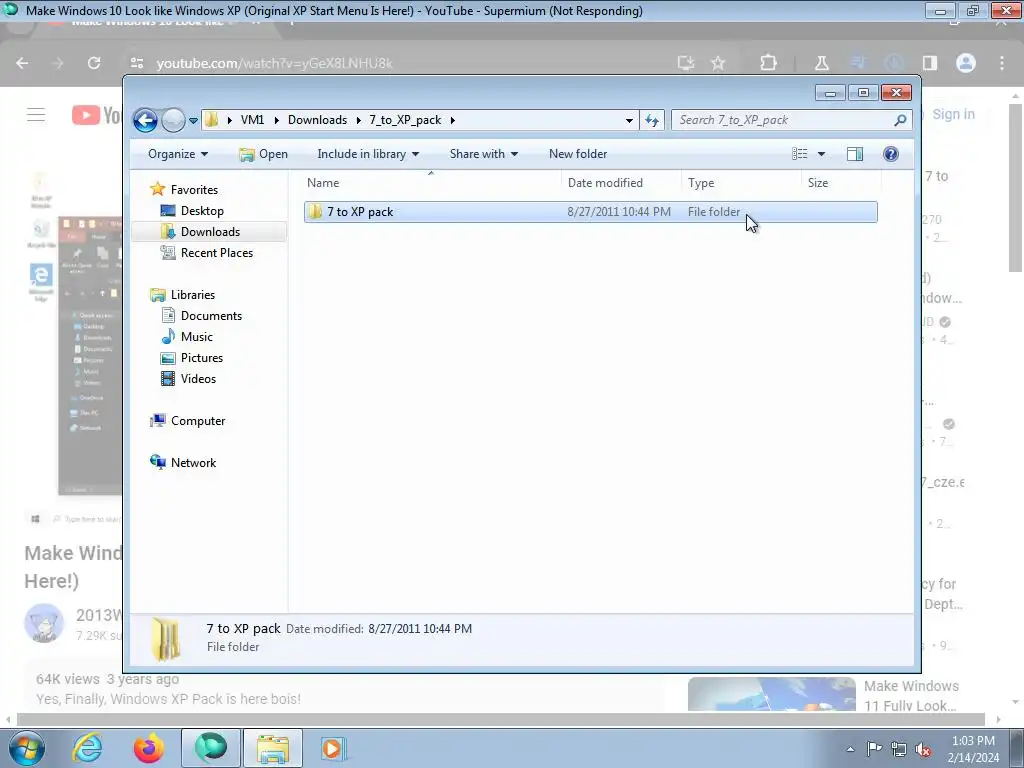Select Computer in the navigation pane
Screen dimensions: 1024x768
click(x=197, y=421)
